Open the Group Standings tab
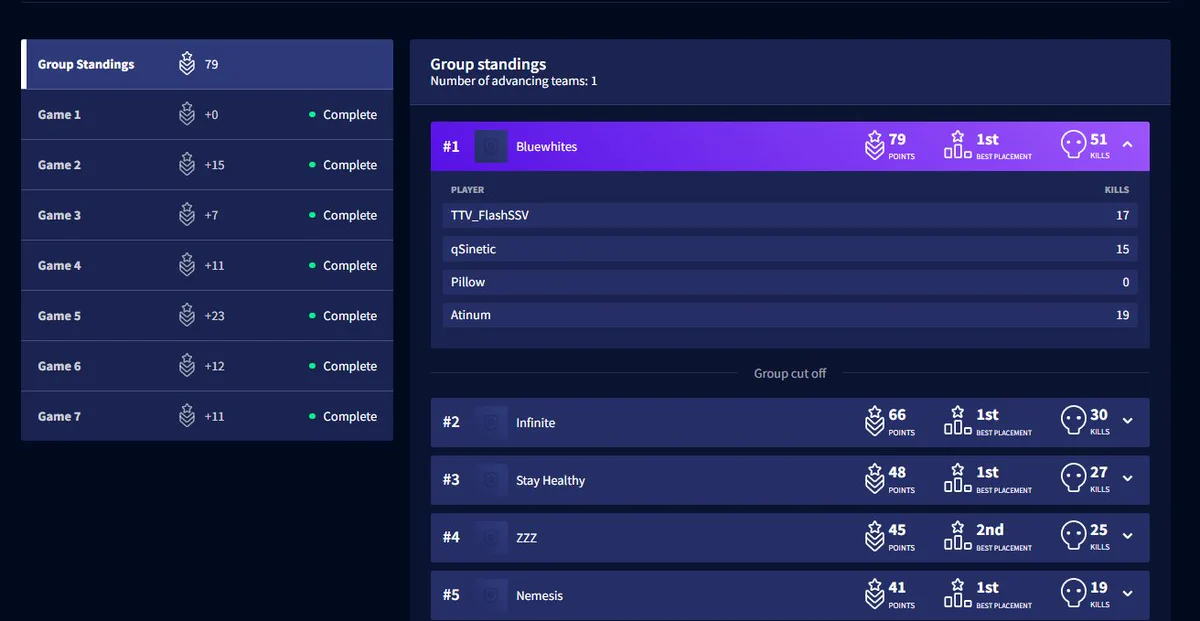The height and width of the screenshot is (621, 1200). (x=207, y=64)
